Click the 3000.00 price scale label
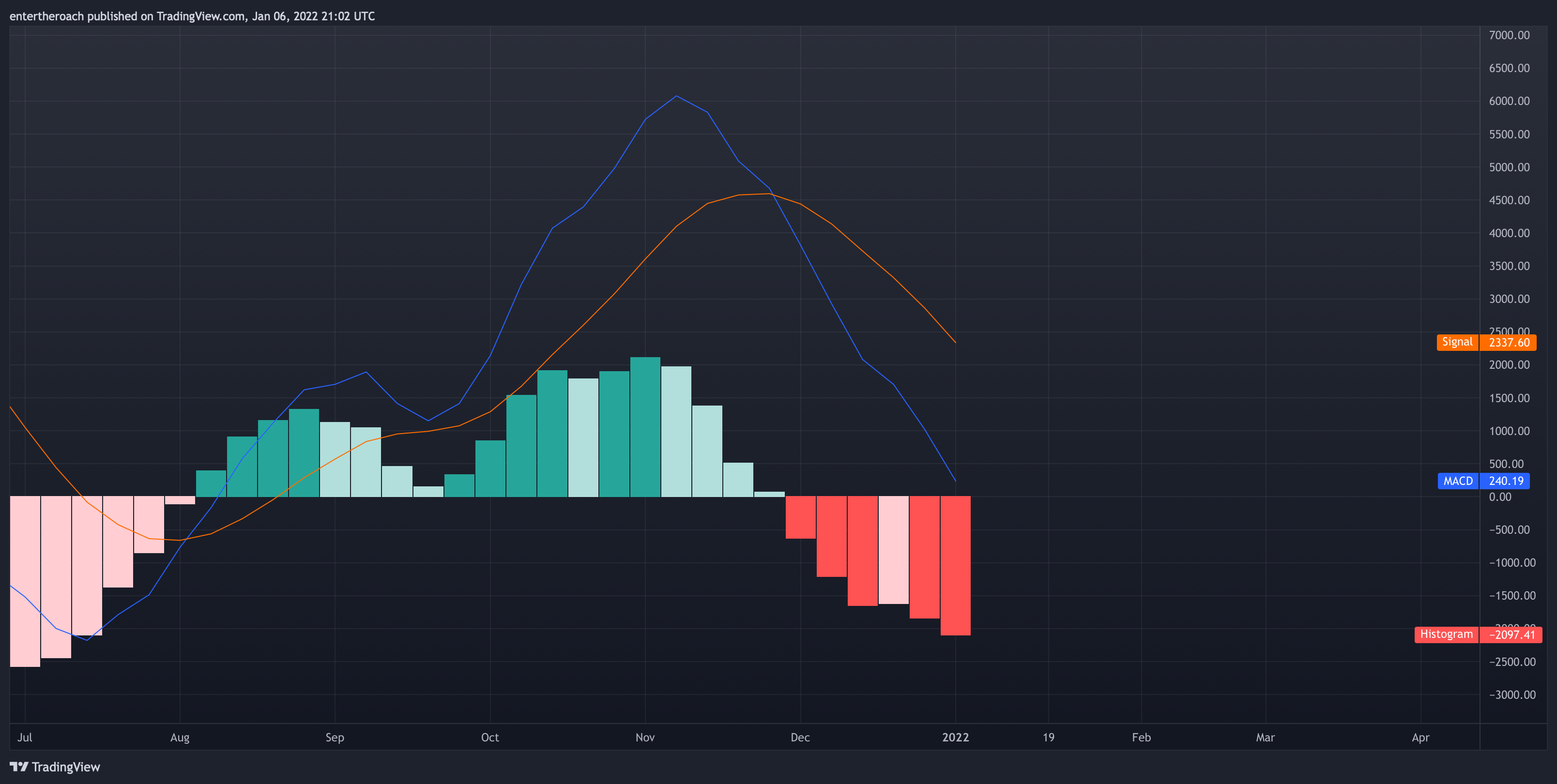 coord(1509,299)
